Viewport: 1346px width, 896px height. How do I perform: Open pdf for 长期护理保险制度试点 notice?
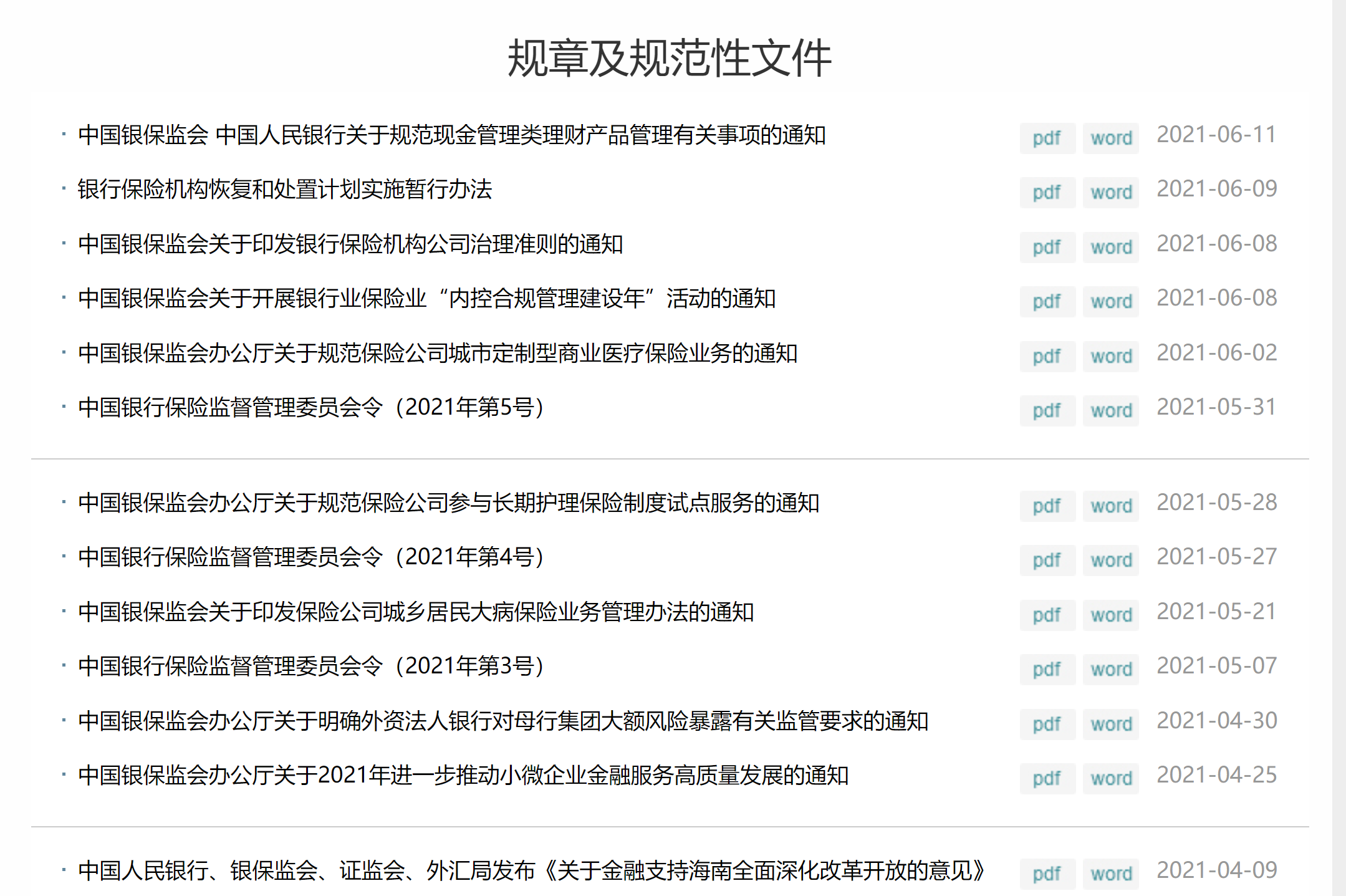[x=1047, y=506]
